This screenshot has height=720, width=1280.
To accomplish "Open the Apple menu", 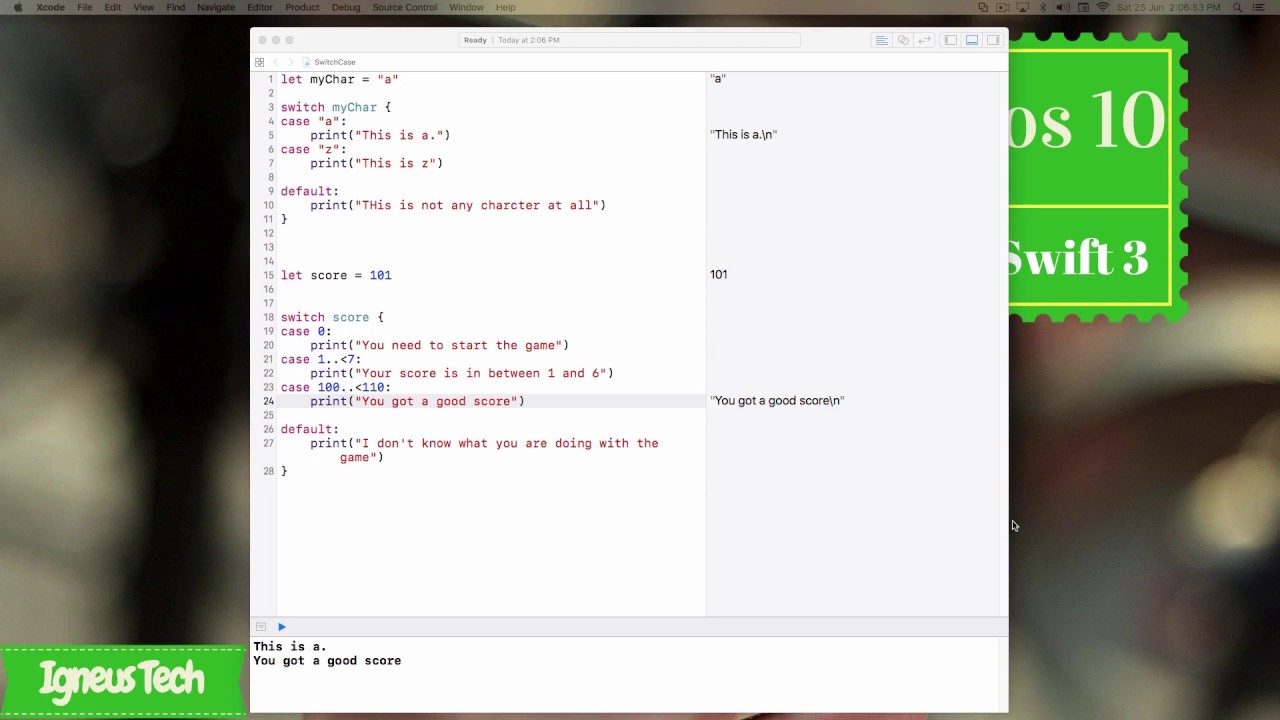I will (17, 7).
